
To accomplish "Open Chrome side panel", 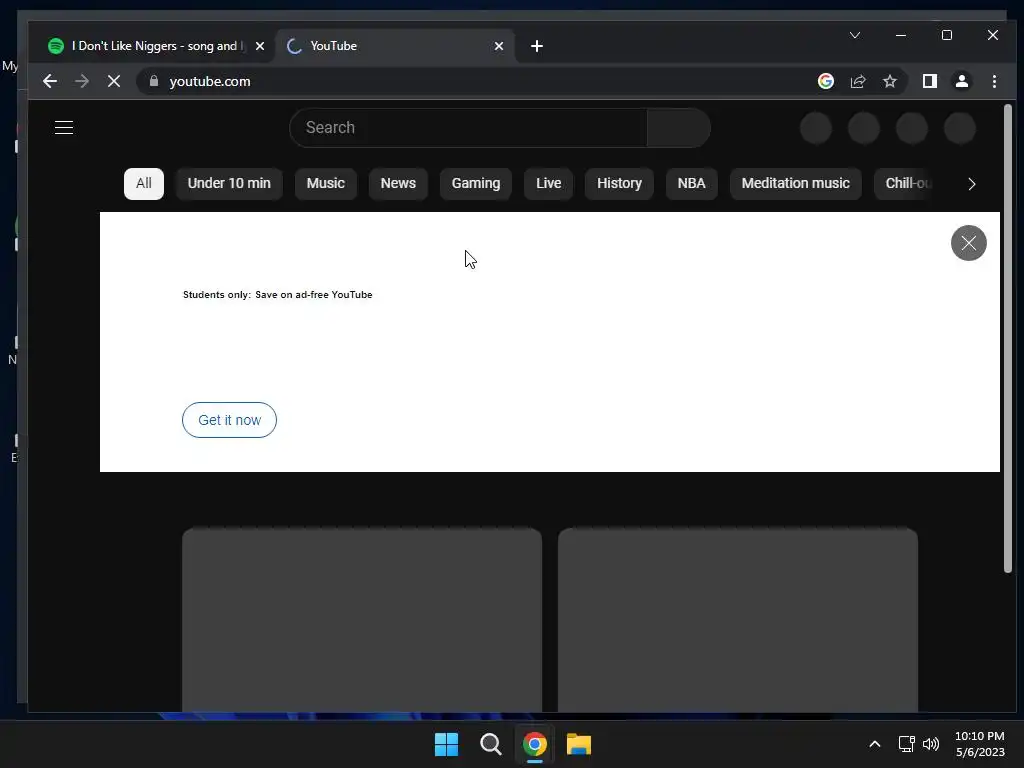I will point(930,81).
